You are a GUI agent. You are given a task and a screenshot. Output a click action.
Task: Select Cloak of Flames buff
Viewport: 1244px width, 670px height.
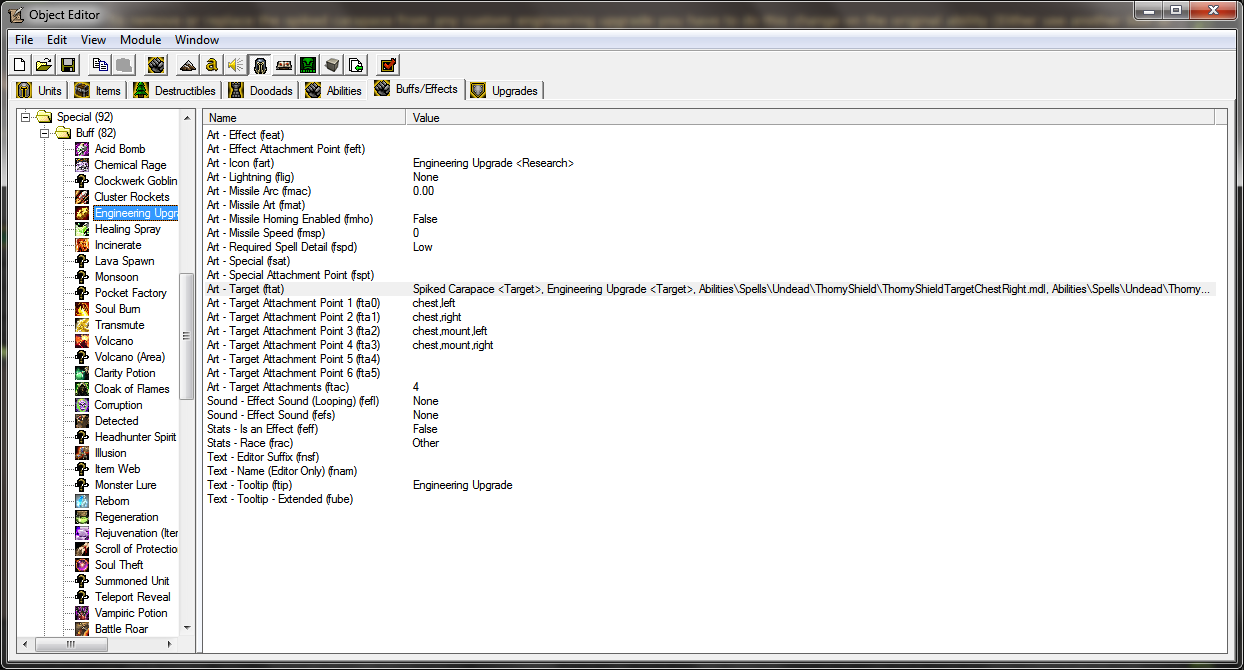pyautogui.click(x=132, y=389)
